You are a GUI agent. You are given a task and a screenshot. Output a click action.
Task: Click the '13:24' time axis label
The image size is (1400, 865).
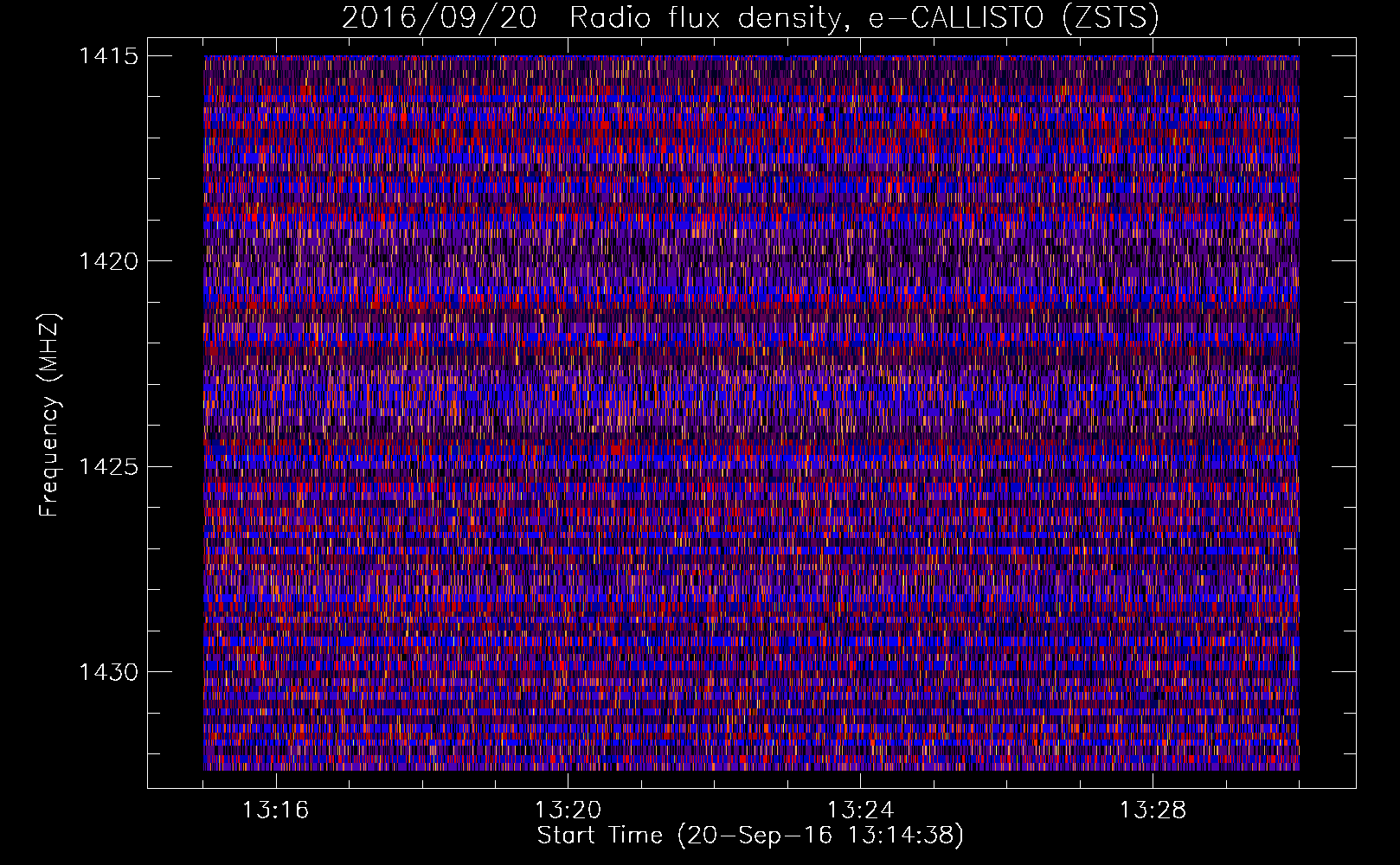(x=860, y=811)
